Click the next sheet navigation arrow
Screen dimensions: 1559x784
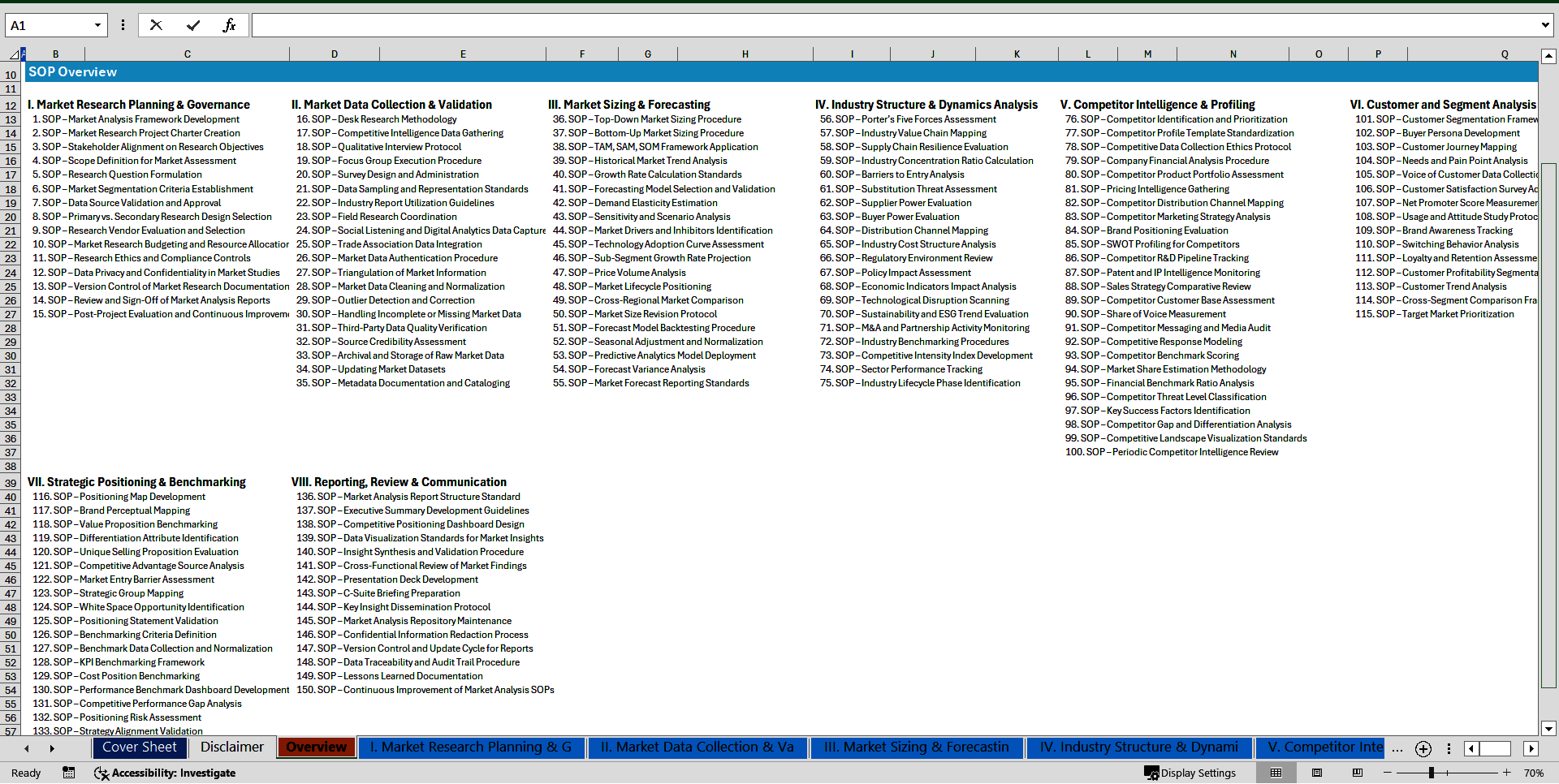point(51,748)
